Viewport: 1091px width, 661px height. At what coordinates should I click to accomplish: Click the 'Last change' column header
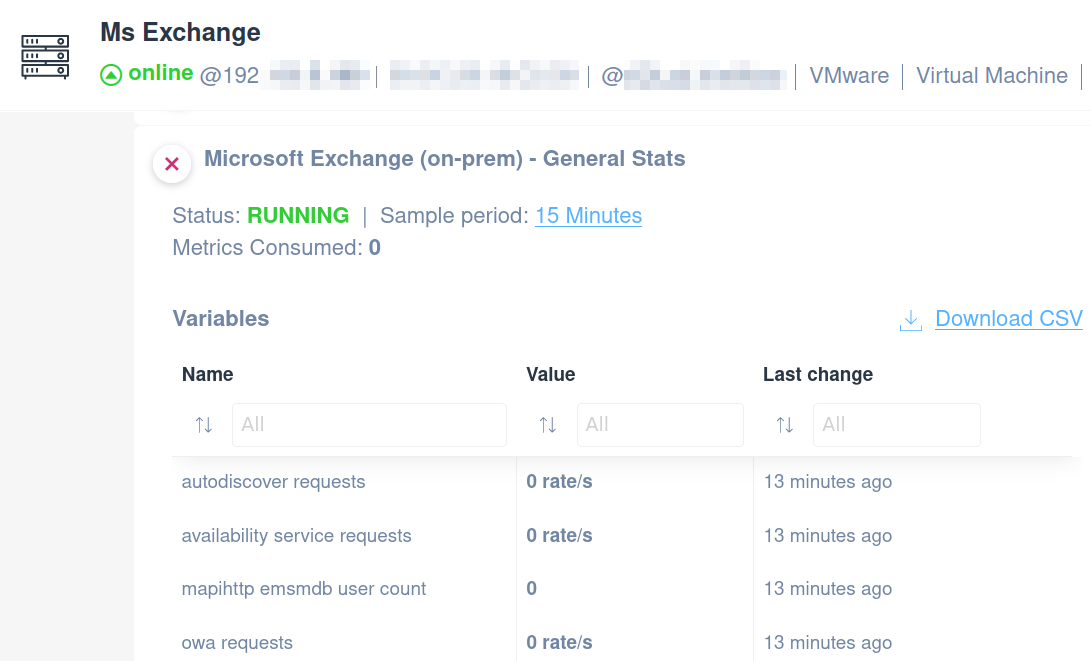tap(818, 374)
